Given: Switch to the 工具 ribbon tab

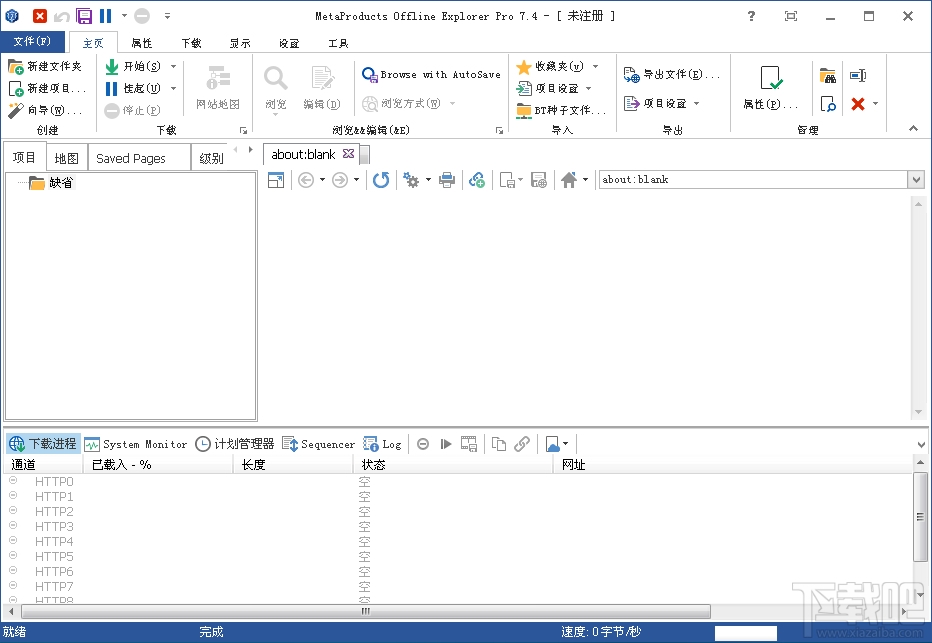Looking at the screenshot, I should coord(338,43).
